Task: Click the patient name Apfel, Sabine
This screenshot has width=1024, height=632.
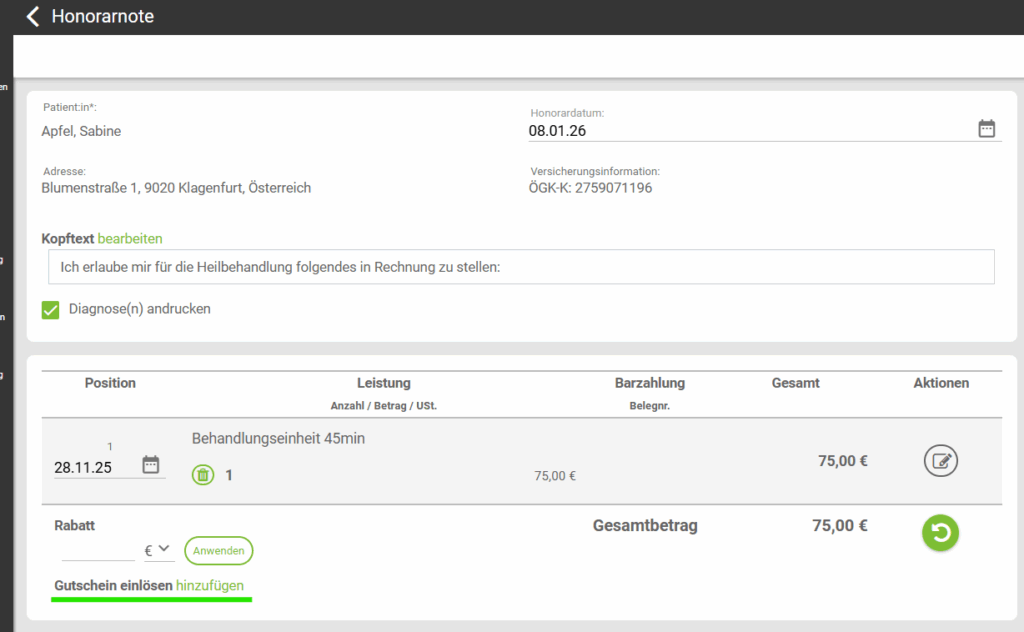Action: [81, 131]
